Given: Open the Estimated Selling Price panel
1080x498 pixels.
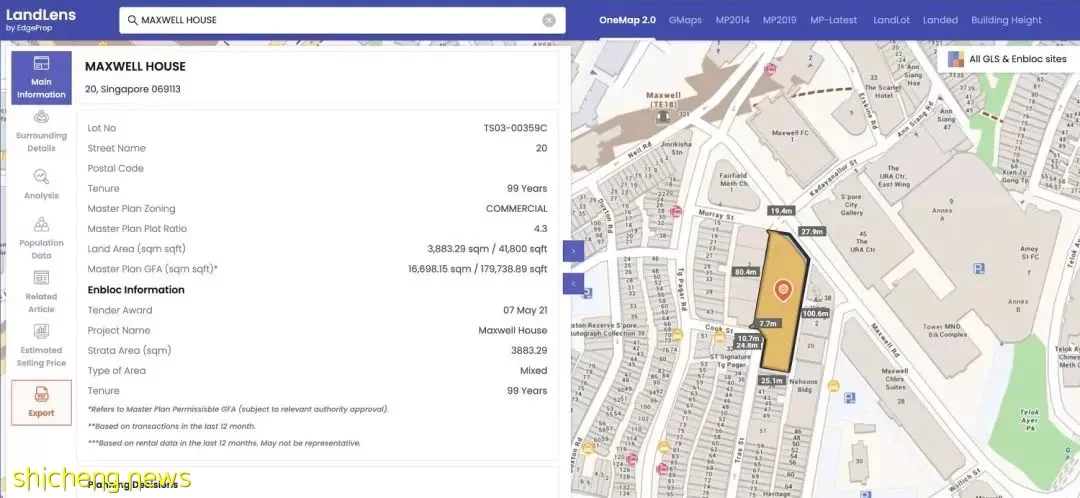Looking at the screenshot, I should pos(41,346).
